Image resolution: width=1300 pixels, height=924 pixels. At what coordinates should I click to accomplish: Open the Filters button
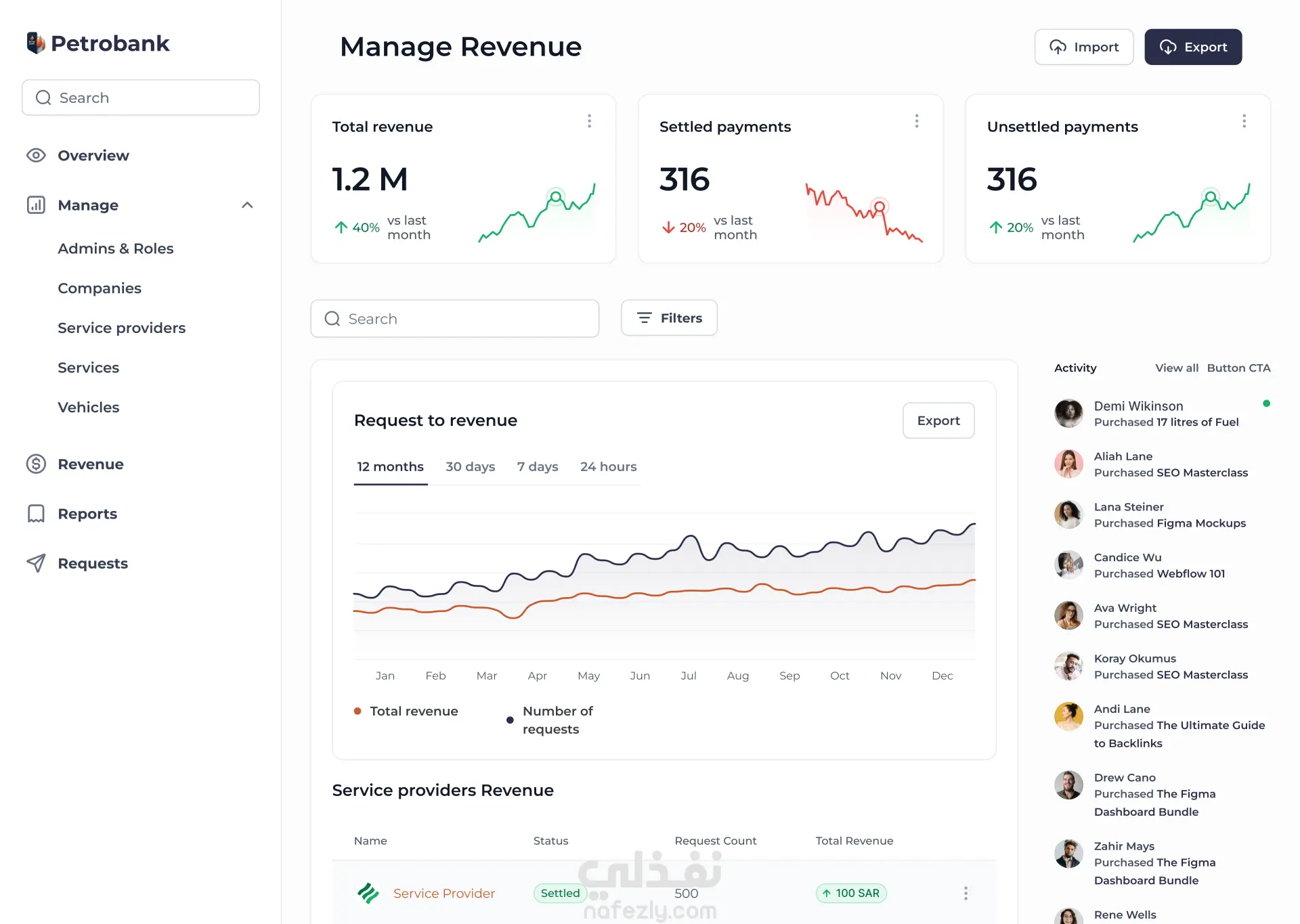[669, 318]
